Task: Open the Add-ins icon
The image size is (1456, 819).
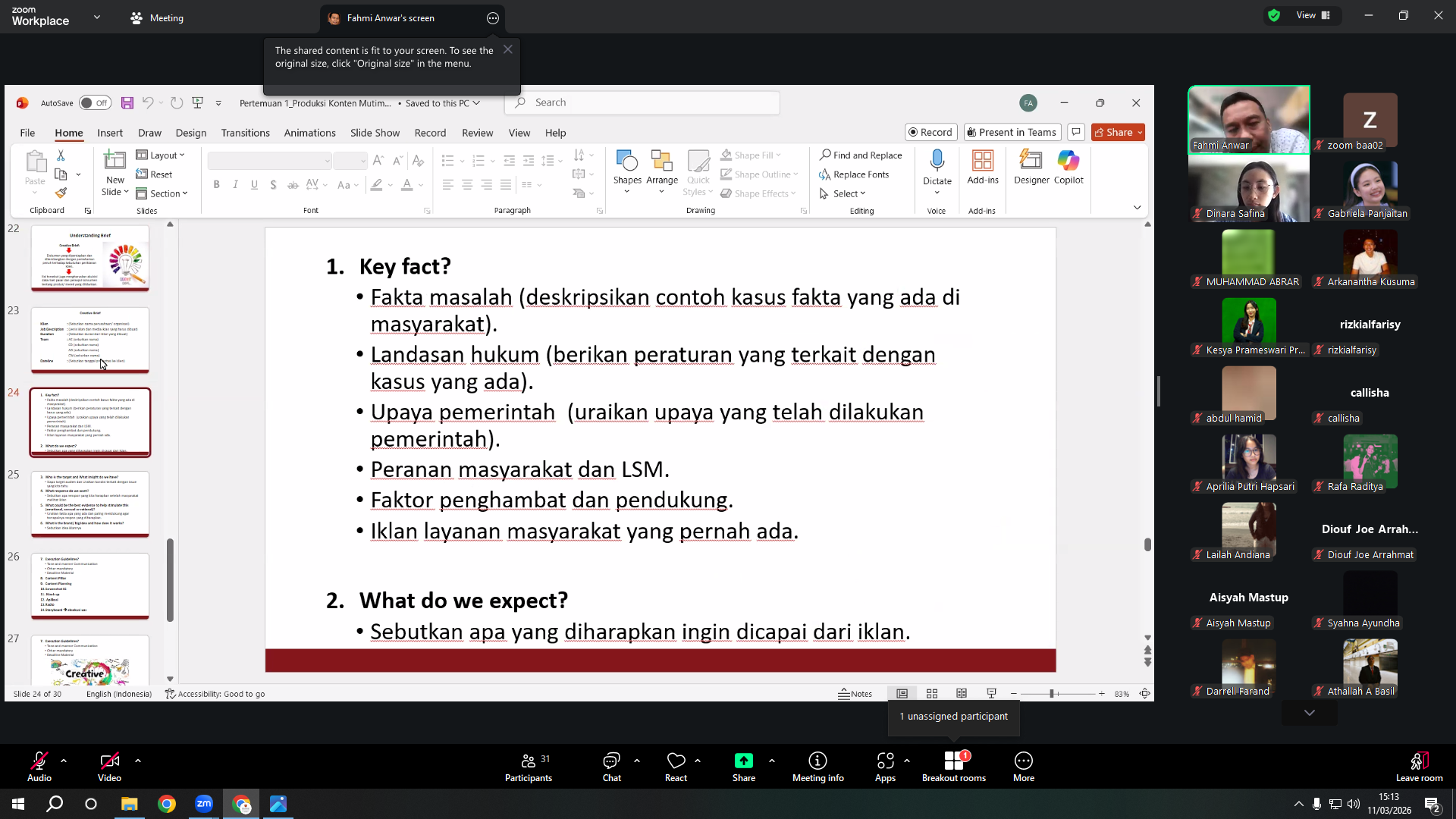Action: [983, 160]
